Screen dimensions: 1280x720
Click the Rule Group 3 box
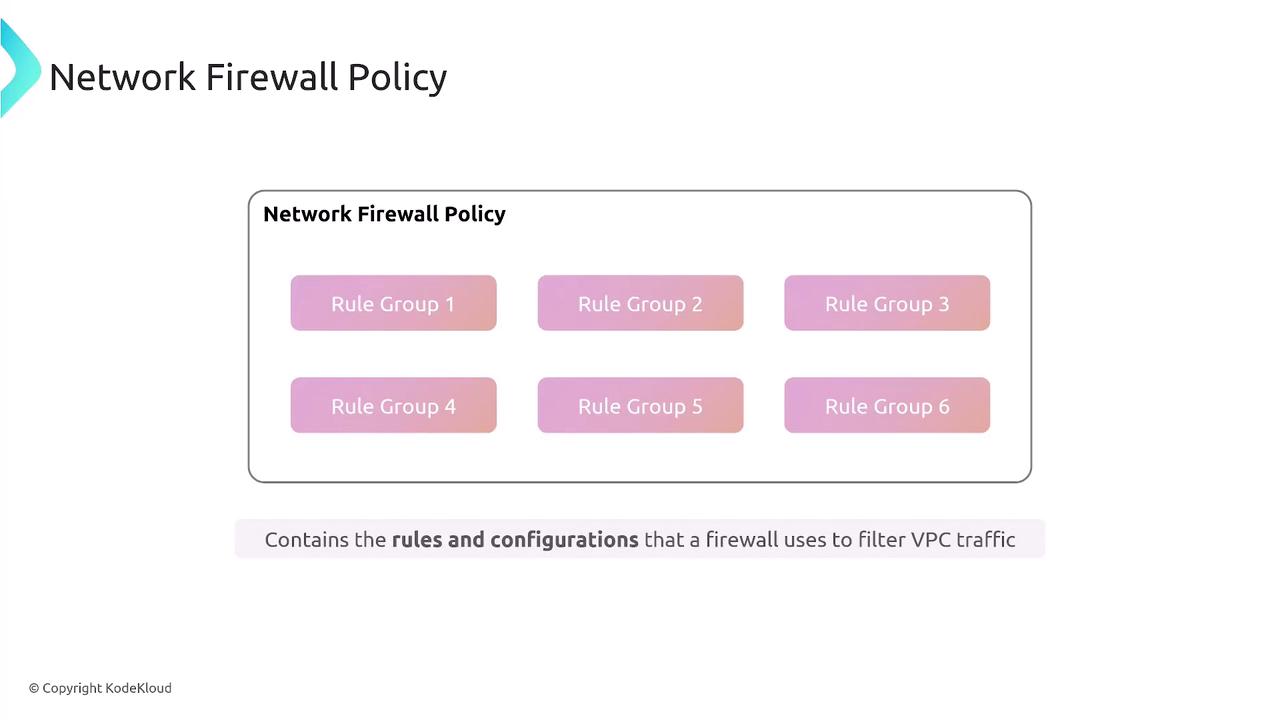(887, 303)
